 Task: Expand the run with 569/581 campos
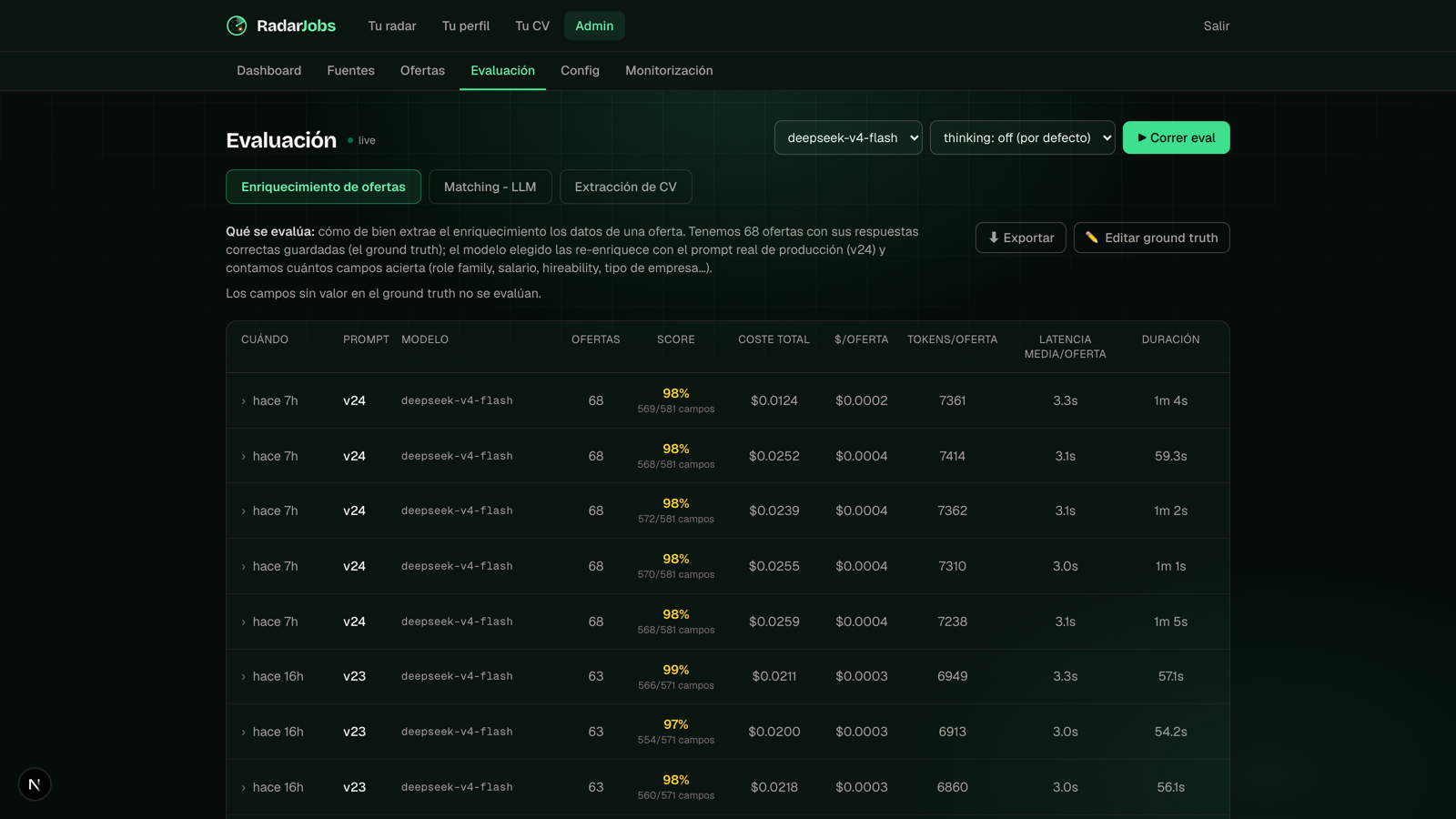click(243, 401)
